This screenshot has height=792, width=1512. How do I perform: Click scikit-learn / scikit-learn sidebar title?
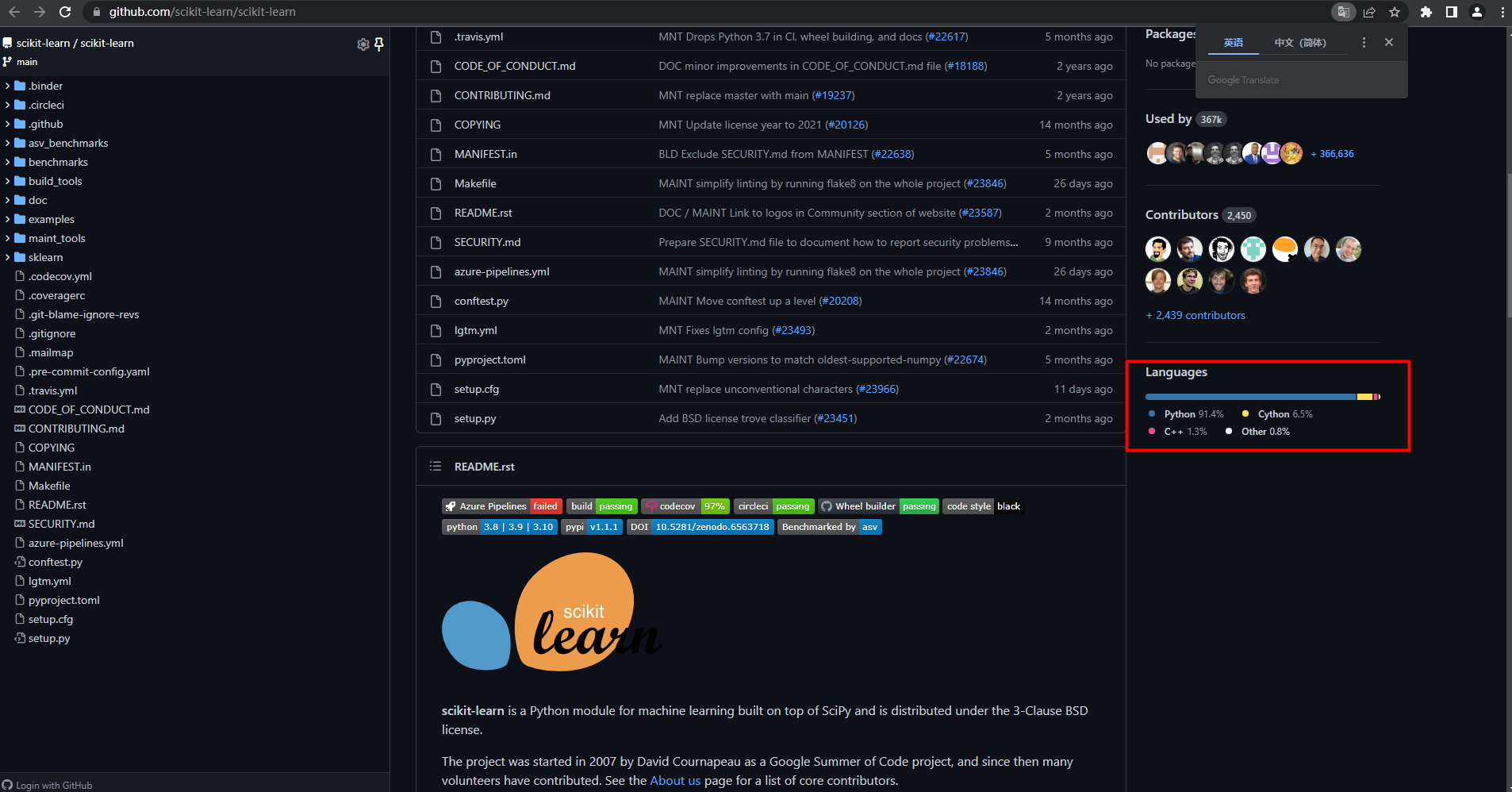(75, 43)
